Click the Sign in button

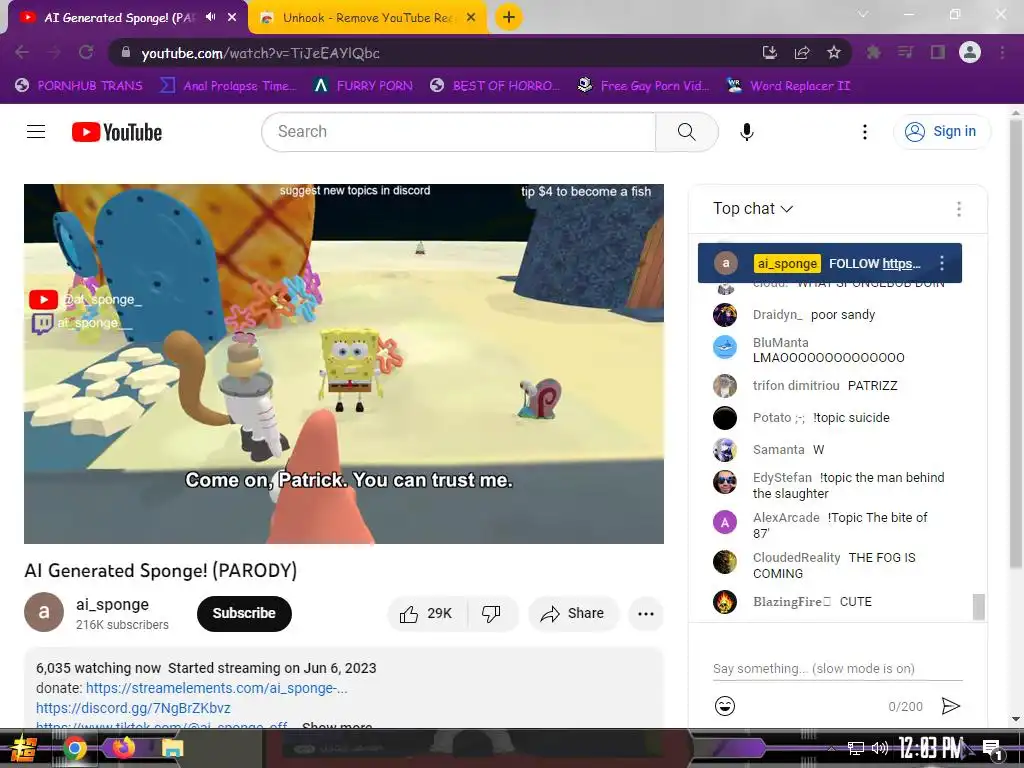click(x=941, y=132)
